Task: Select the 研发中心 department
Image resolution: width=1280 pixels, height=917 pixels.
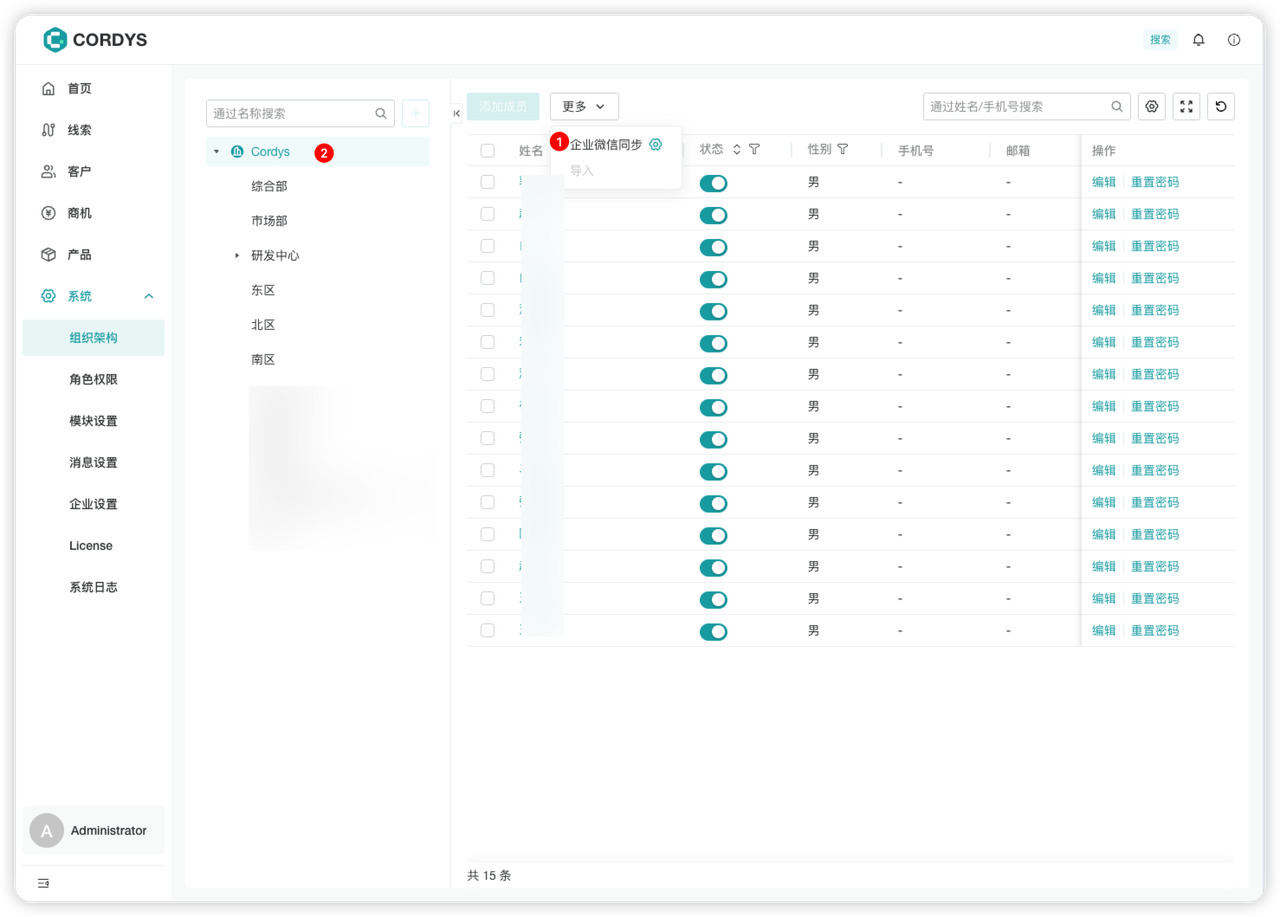Action: point(275,256)
